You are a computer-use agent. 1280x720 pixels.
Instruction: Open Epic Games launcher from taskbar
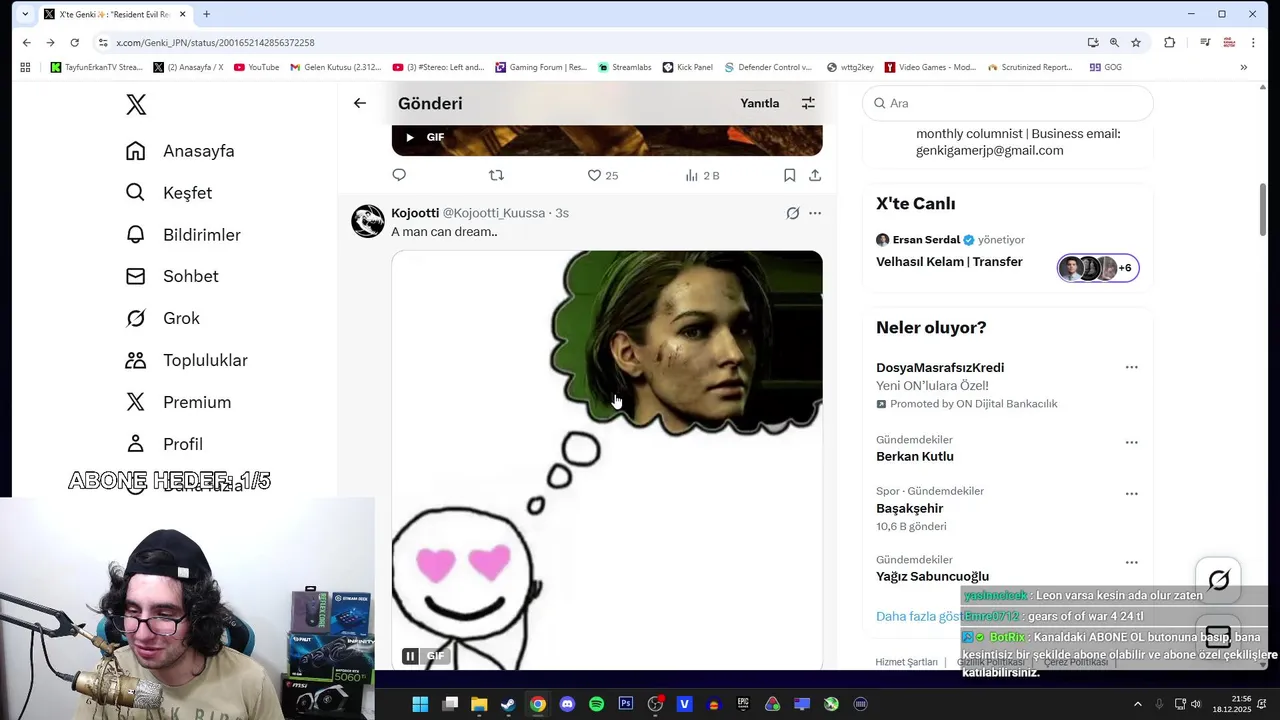pos(743,704)
